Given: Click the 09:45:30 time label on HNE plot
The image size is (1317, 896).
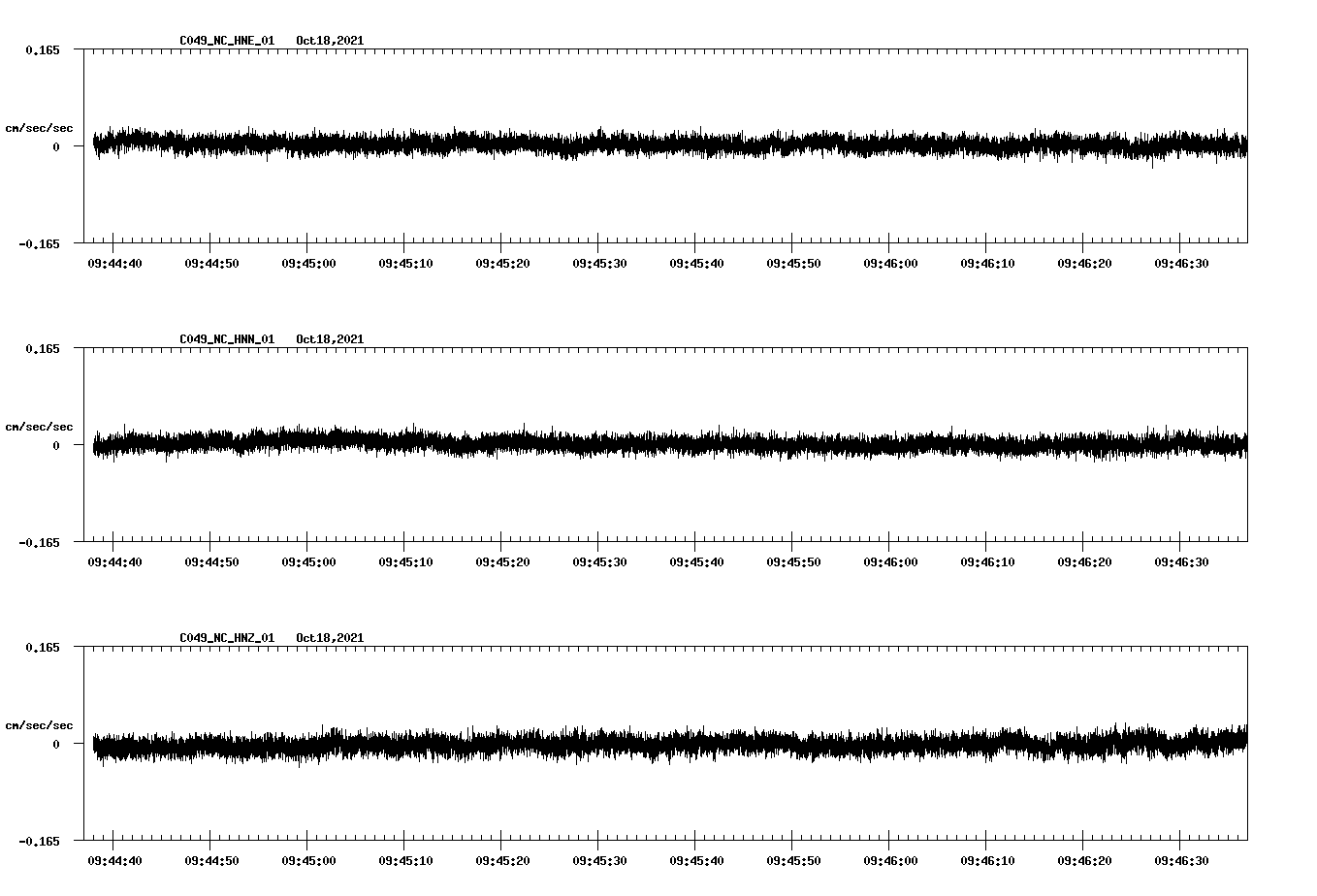Looking at the screenshot, I should (599, 263).
